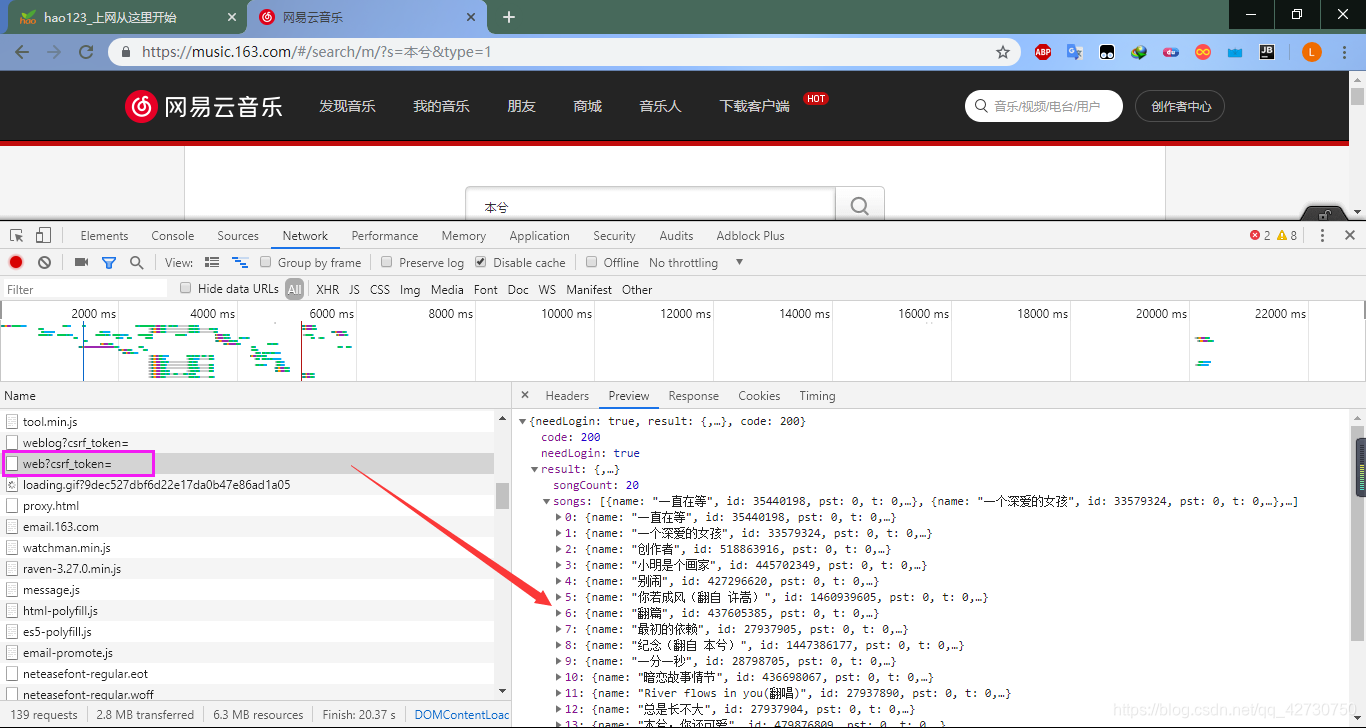Click the search magnifier next to 本兮
The image size is (1366, 728).
(x=859, y=206)
